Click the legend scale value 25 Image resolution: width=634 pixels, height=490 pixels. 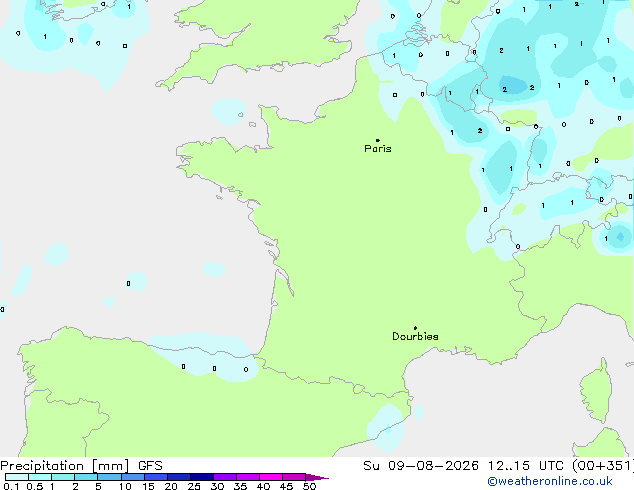(194, 486)
